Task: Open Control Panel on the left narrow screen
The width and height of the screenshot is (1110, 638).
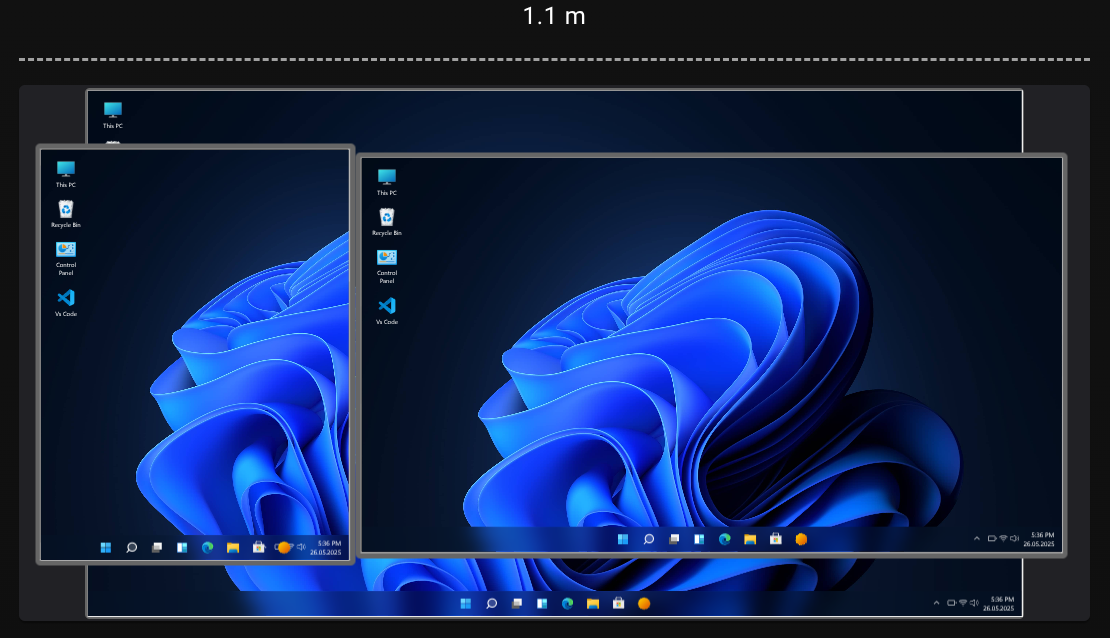Action: click(66, 258)
